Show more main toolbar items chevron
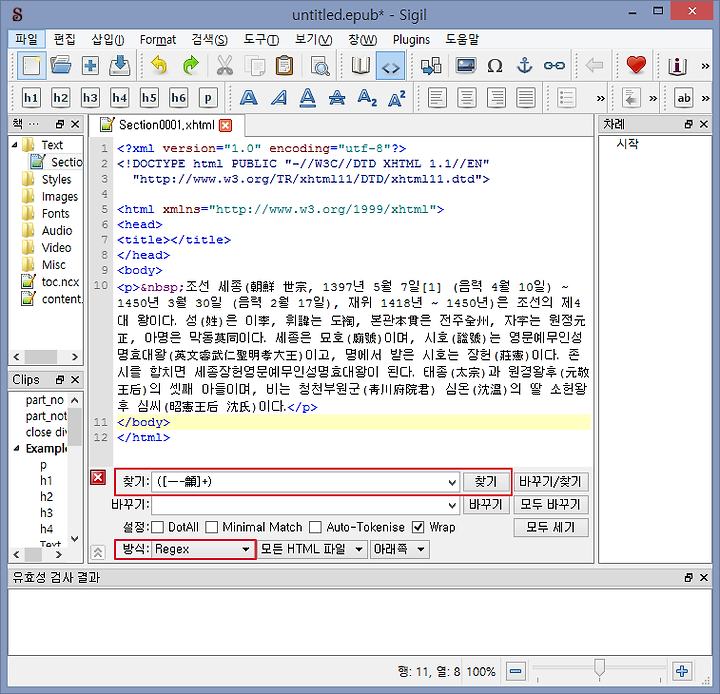720x694 pixels. 705,66
